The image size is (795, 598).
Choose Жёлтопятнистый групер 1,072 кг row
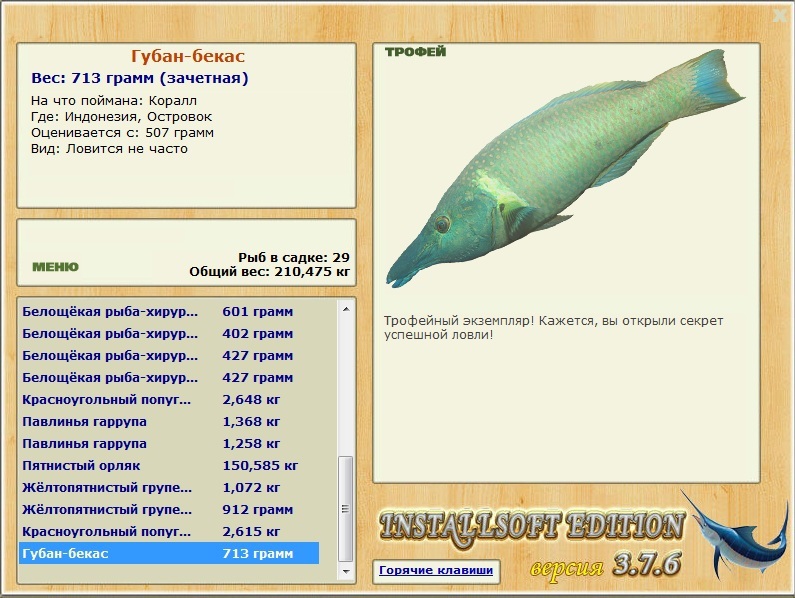(169, 487)
